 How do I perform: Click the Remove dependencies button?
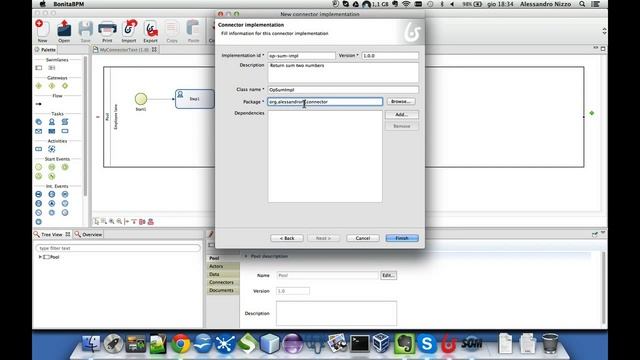(402, 126)
